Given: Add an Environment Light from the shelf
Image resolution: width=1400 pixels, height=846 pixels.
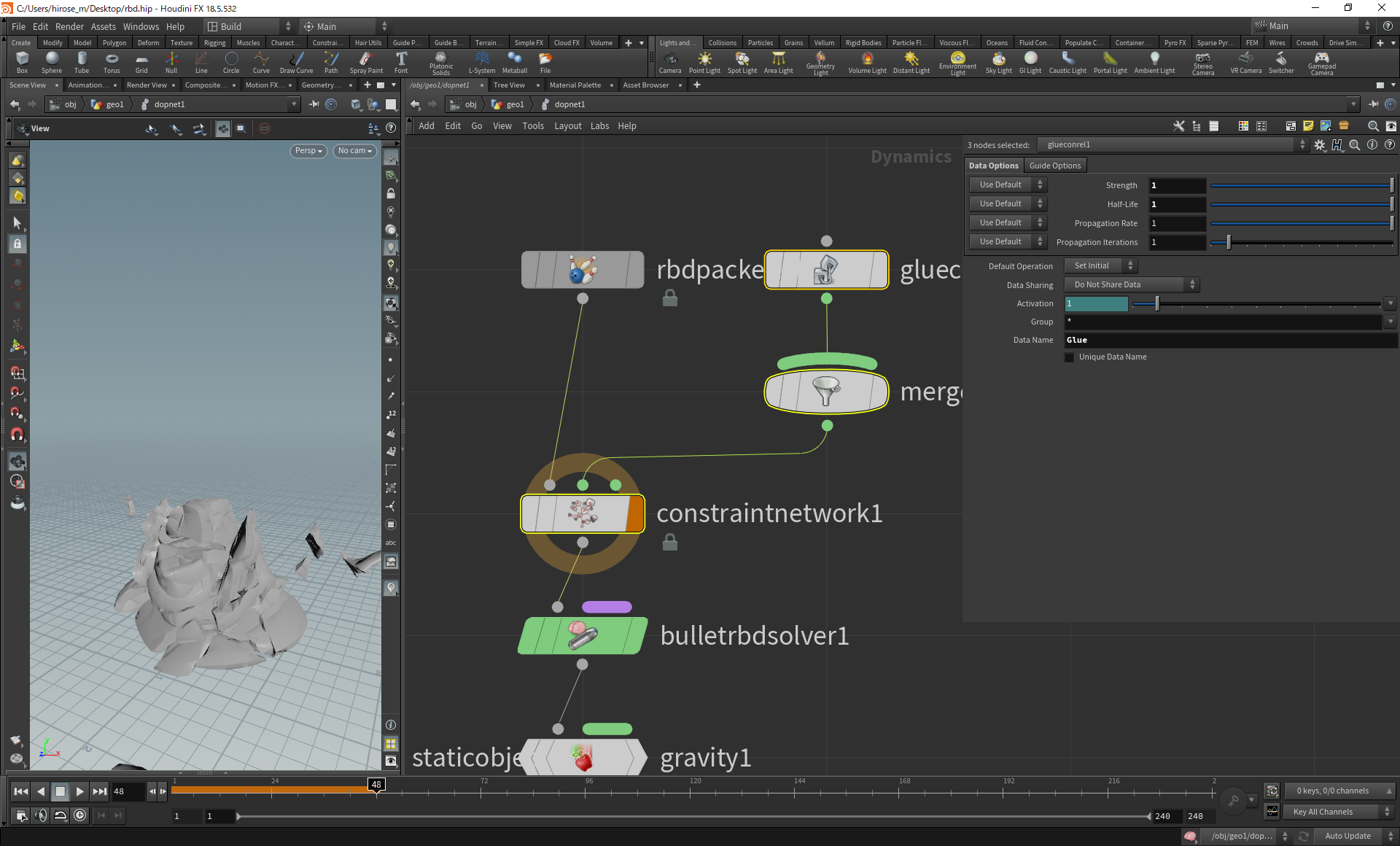Looking at the screenshot, I should point(958,63).
